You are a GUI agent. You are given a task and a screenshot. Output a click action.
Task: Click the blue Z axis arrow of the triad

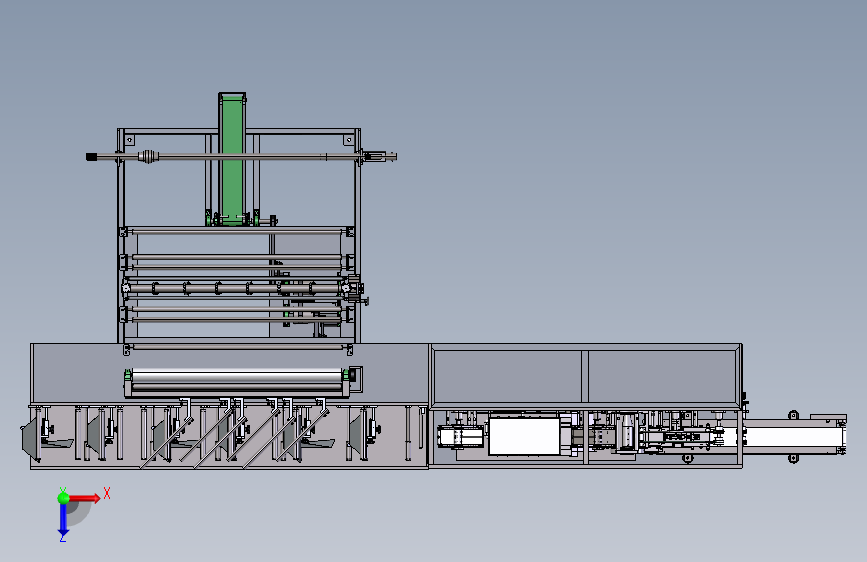[63, 520]
